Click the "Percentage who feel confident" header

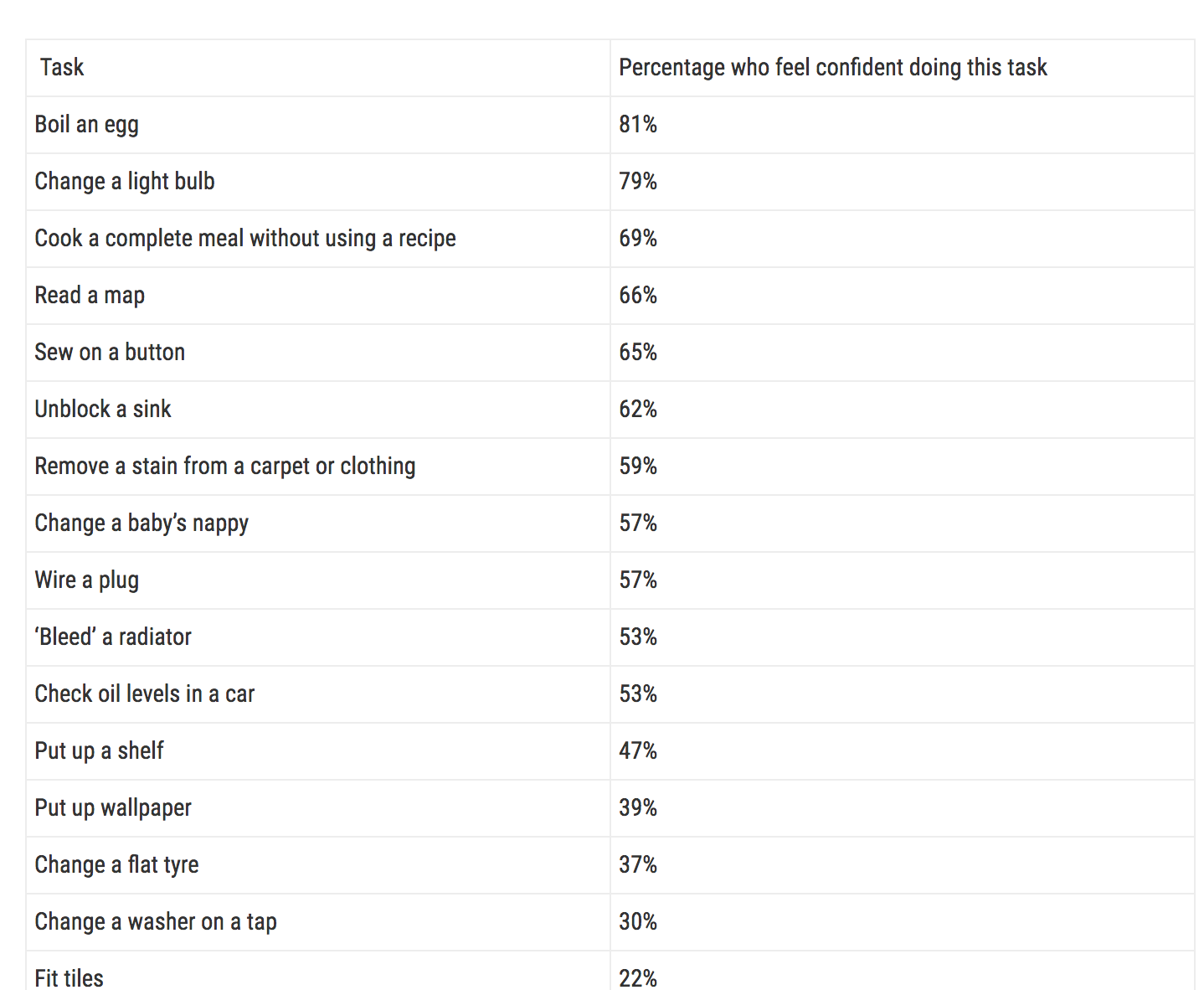pyautogui.click(x=832, y=68)
